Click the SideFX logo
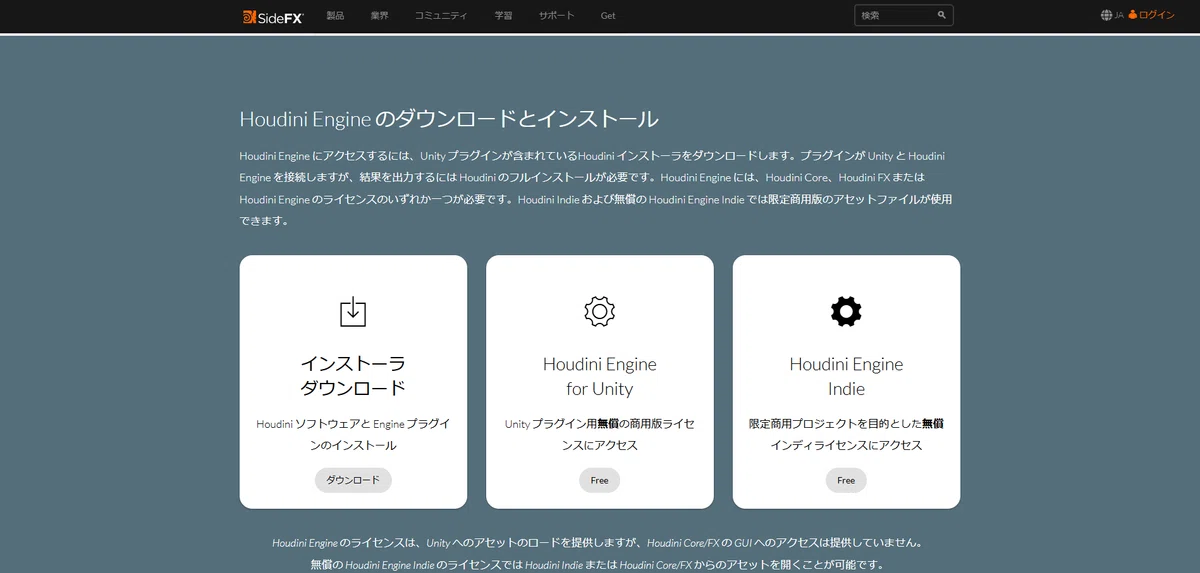Viewport: 1200px width, 573px height. pos(272,16)
